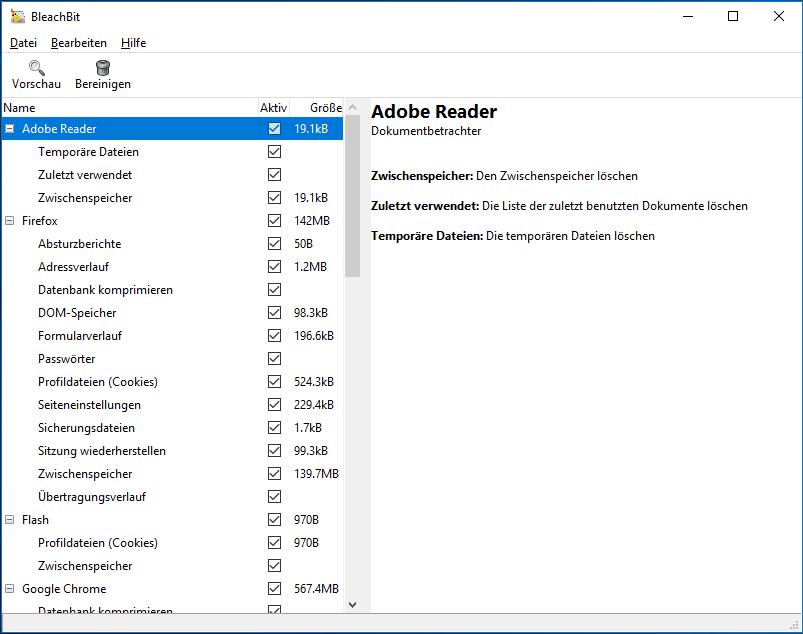
Task: Collapse the Adobe Reader tree group
Action: (x=10, y=129)
